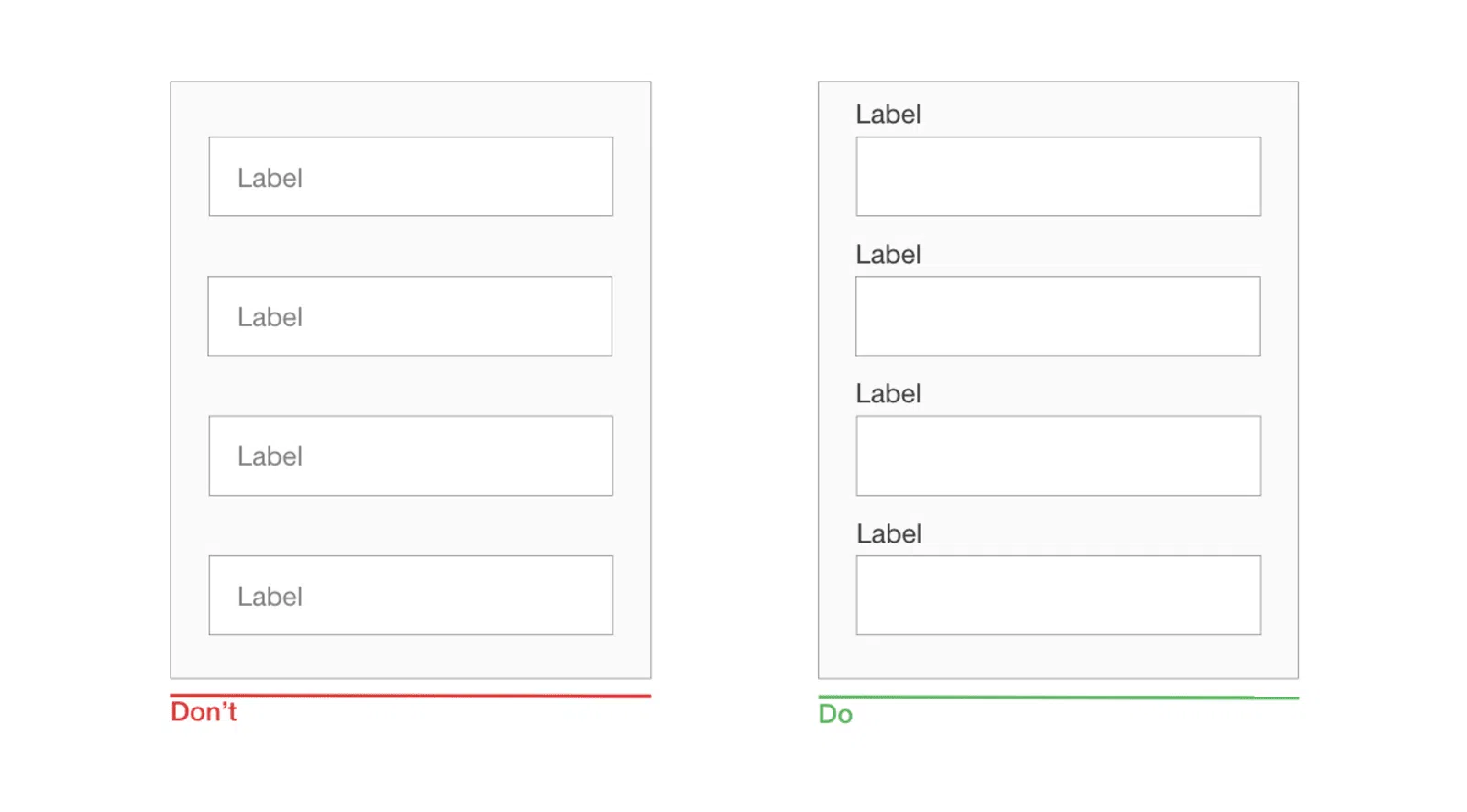Image resolution: width=1467 pixels, height=812 pixels.
Task: Click the gray 'Label' placeholder text in the bottom Don't field
Action: click(270, 597)
